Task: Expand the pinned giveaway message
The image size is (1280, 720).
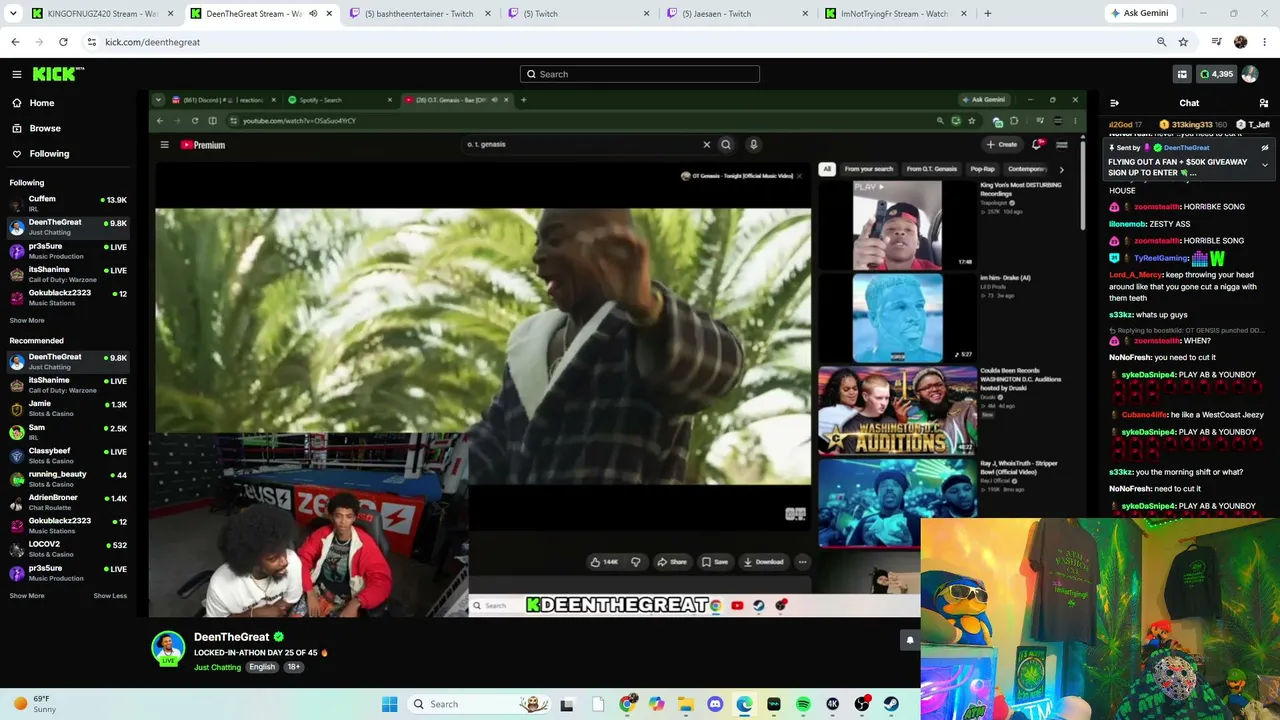Action: click(1265, 165)
